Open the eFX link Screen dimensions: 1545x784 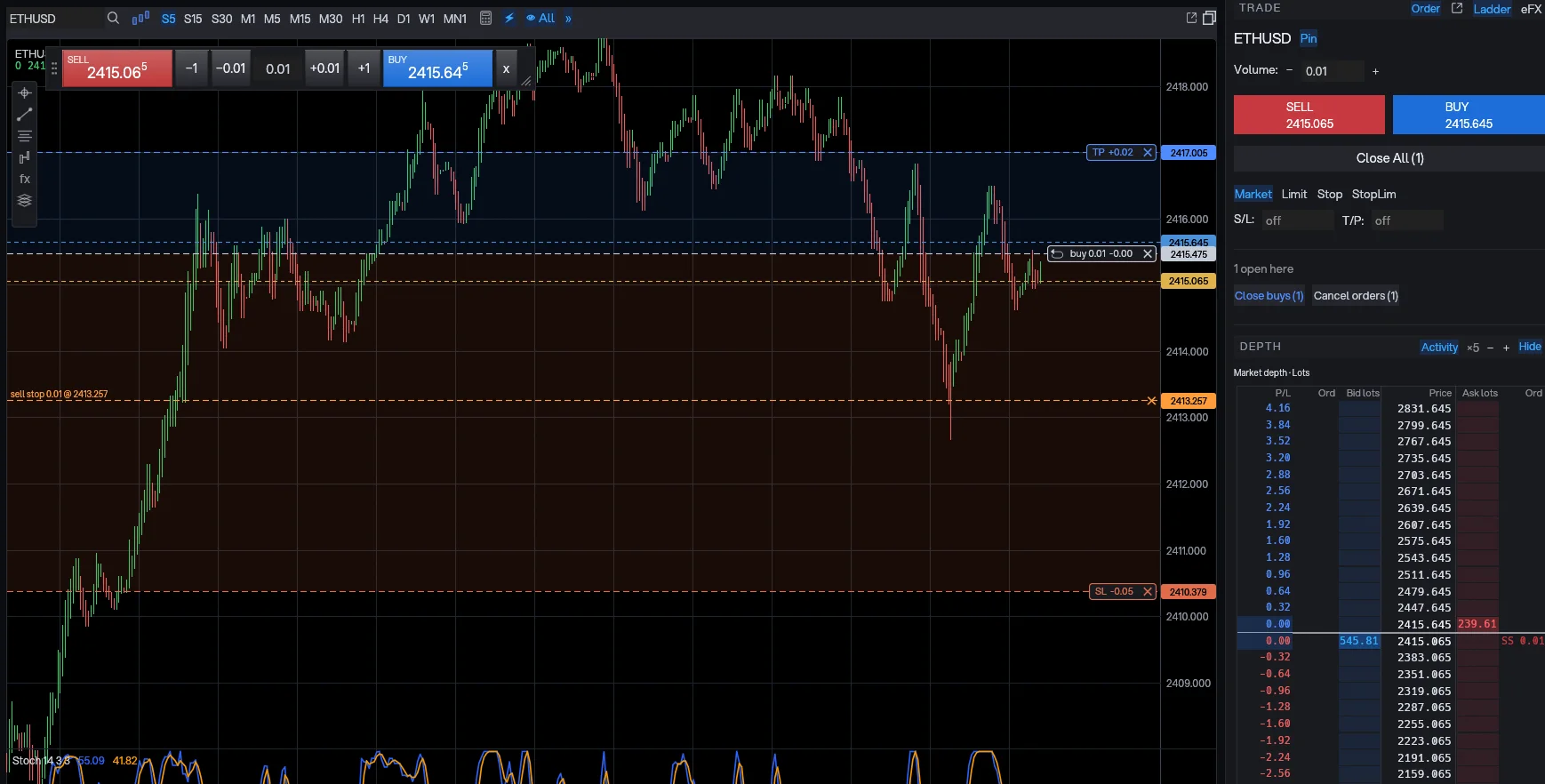pyautogui.click(x=1532, y=9)
